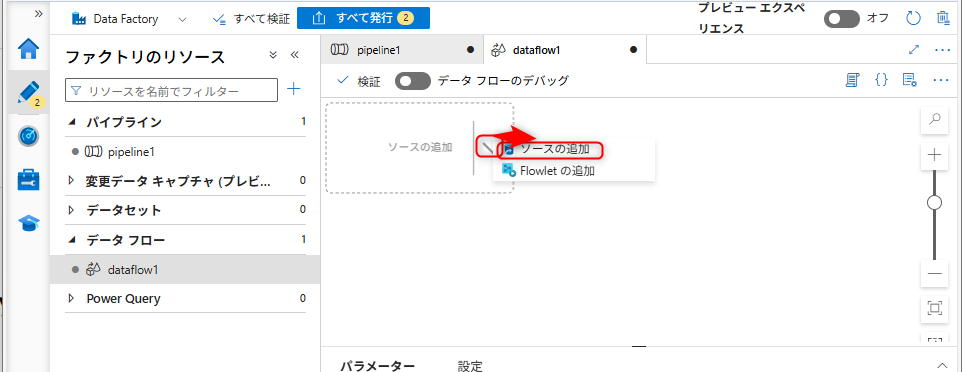Viewport: 962px width, 372px height.
Task: Collapse the bottom panel with chevron
Action: point(942,366)
